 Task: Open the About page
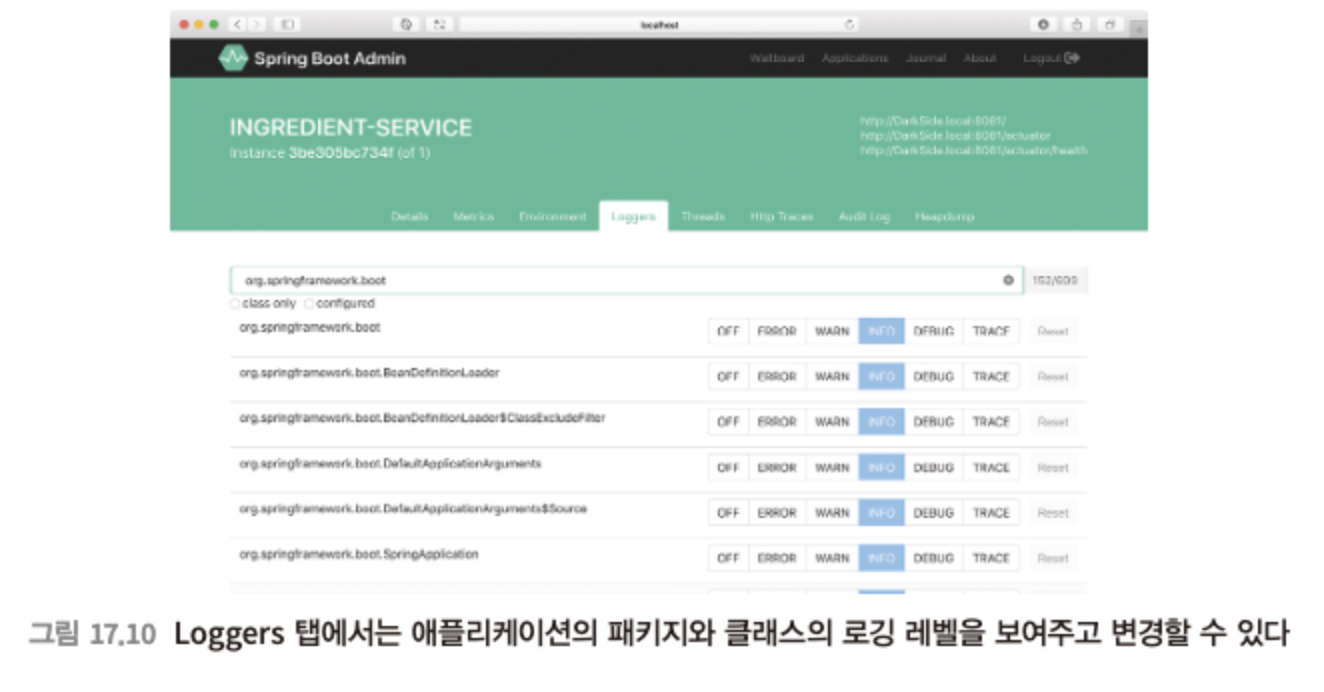coord(980,58)
